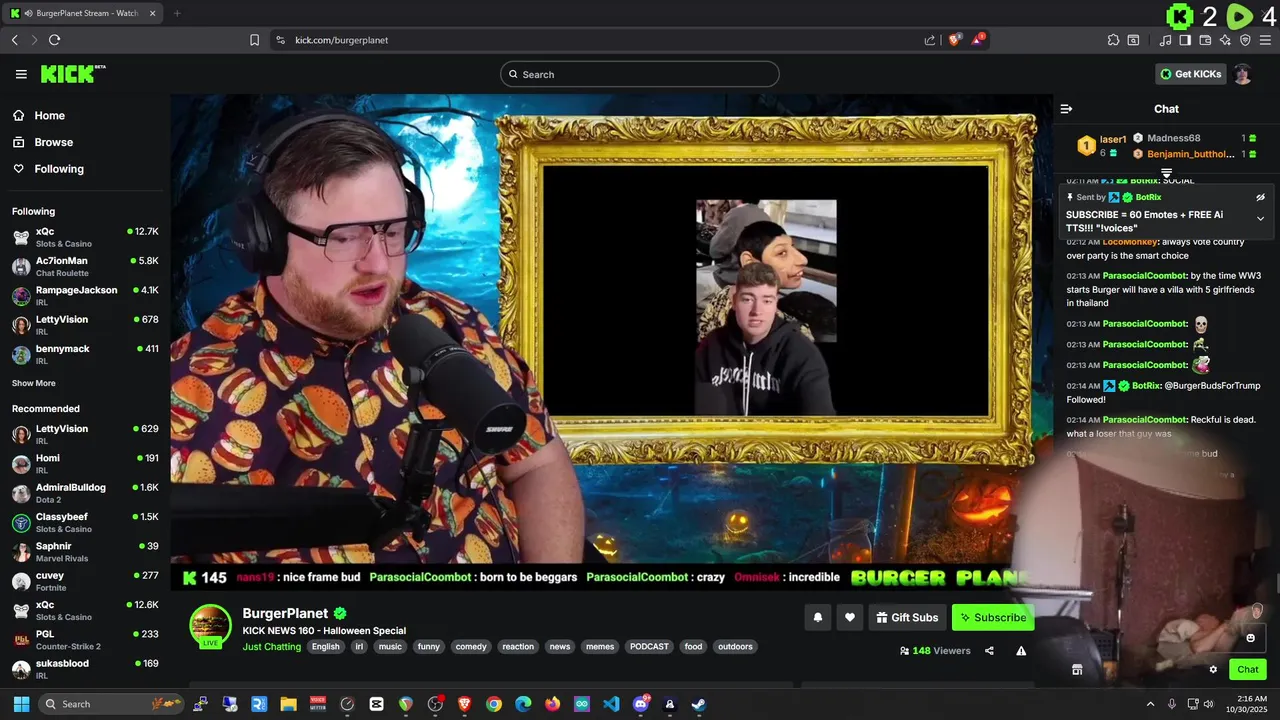1280x720 pixels.
Task: Report the stream with warning icon
Action: coord(1021,651)
